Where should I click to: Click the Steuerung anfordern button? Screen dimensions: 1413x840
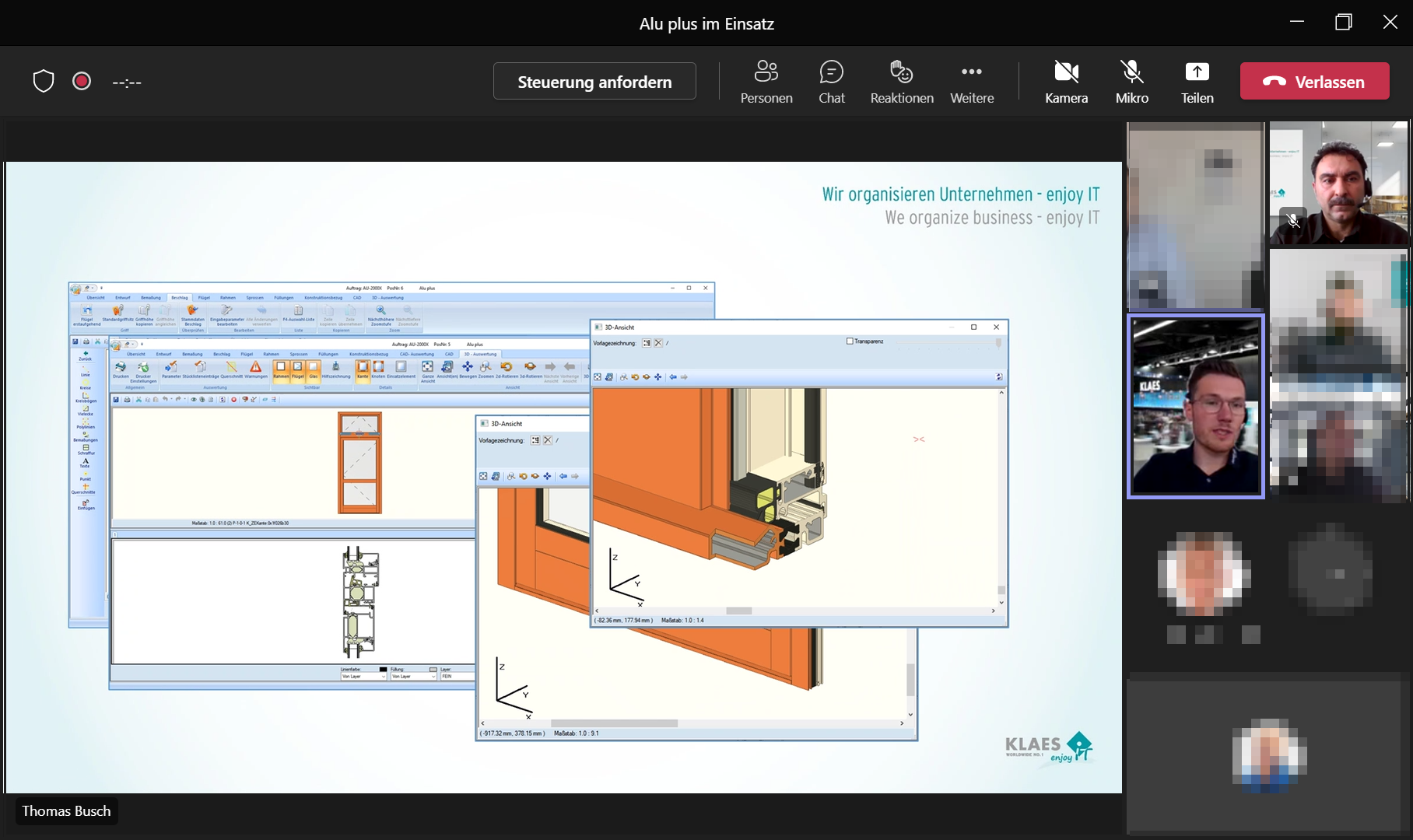click(594, 81)
